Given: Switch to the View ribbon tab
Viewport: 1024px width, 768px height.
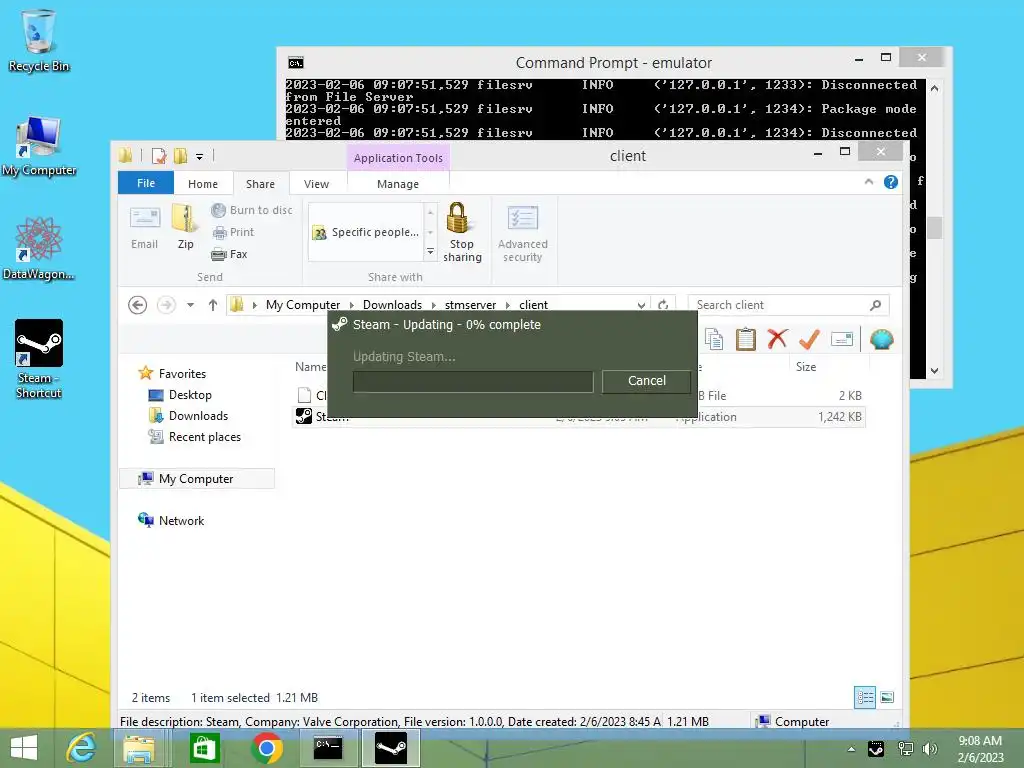Looking at the screenshot, I should [316, 184].
